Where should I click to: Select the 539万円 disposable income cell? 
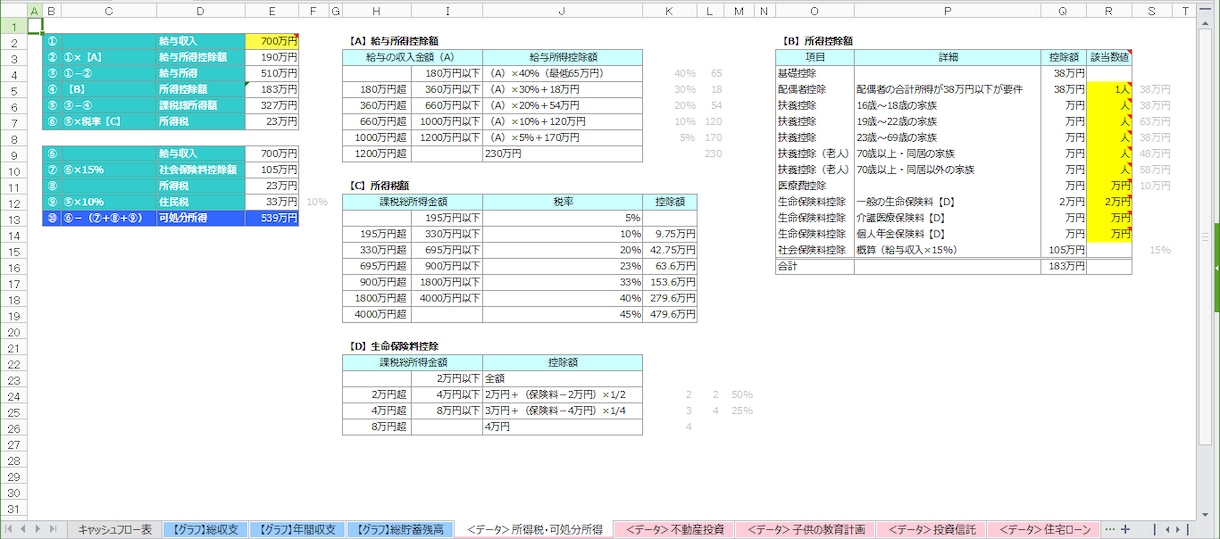coord(272,217)
